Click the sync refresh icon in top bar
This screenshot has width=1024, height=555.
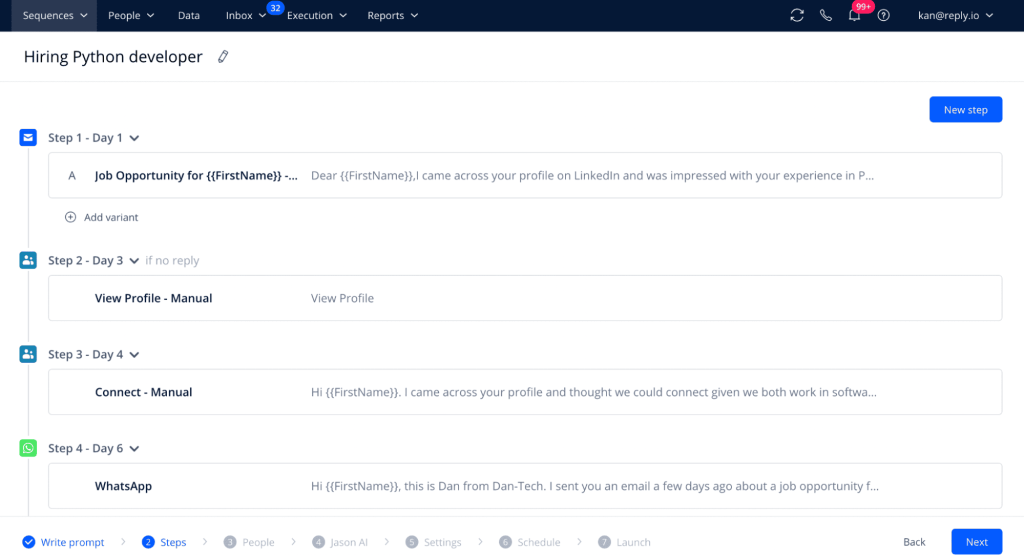pyautogui.click(x=797, y=15)
